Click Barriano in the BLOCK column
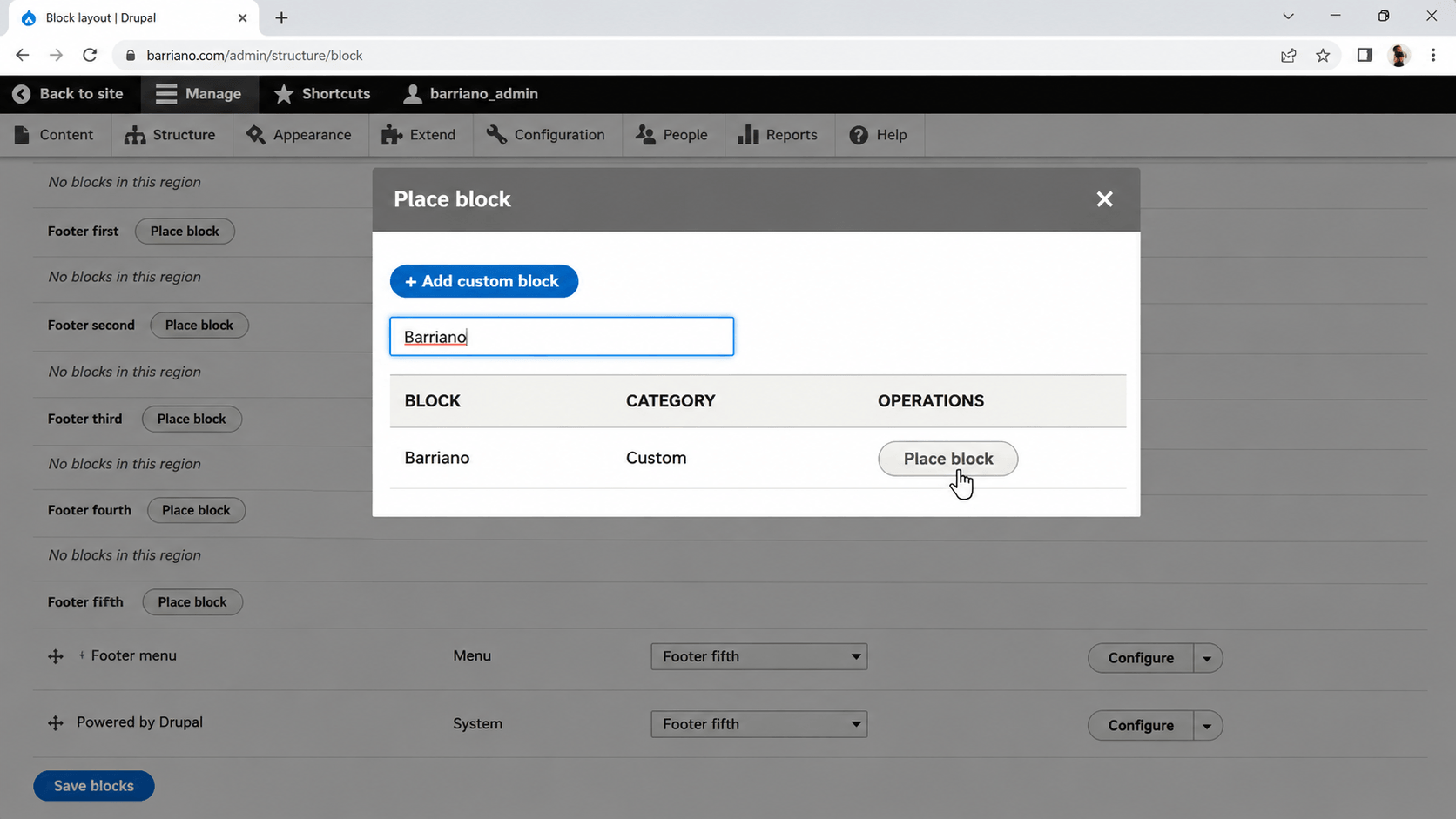Screen dimensions: 1456x819 coord(437,458)
